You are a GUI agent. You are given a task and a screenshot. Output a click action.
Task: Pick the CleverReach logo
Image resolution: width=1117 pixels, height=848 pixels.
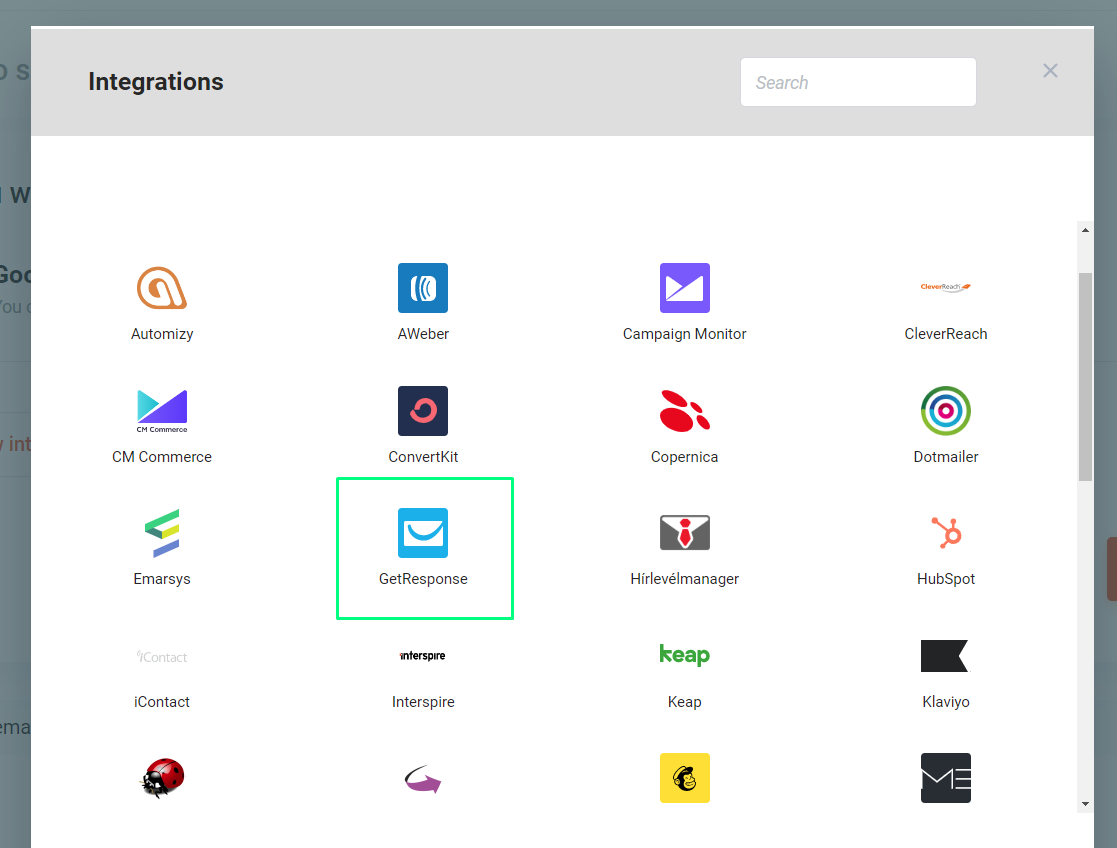click(945, 287)
